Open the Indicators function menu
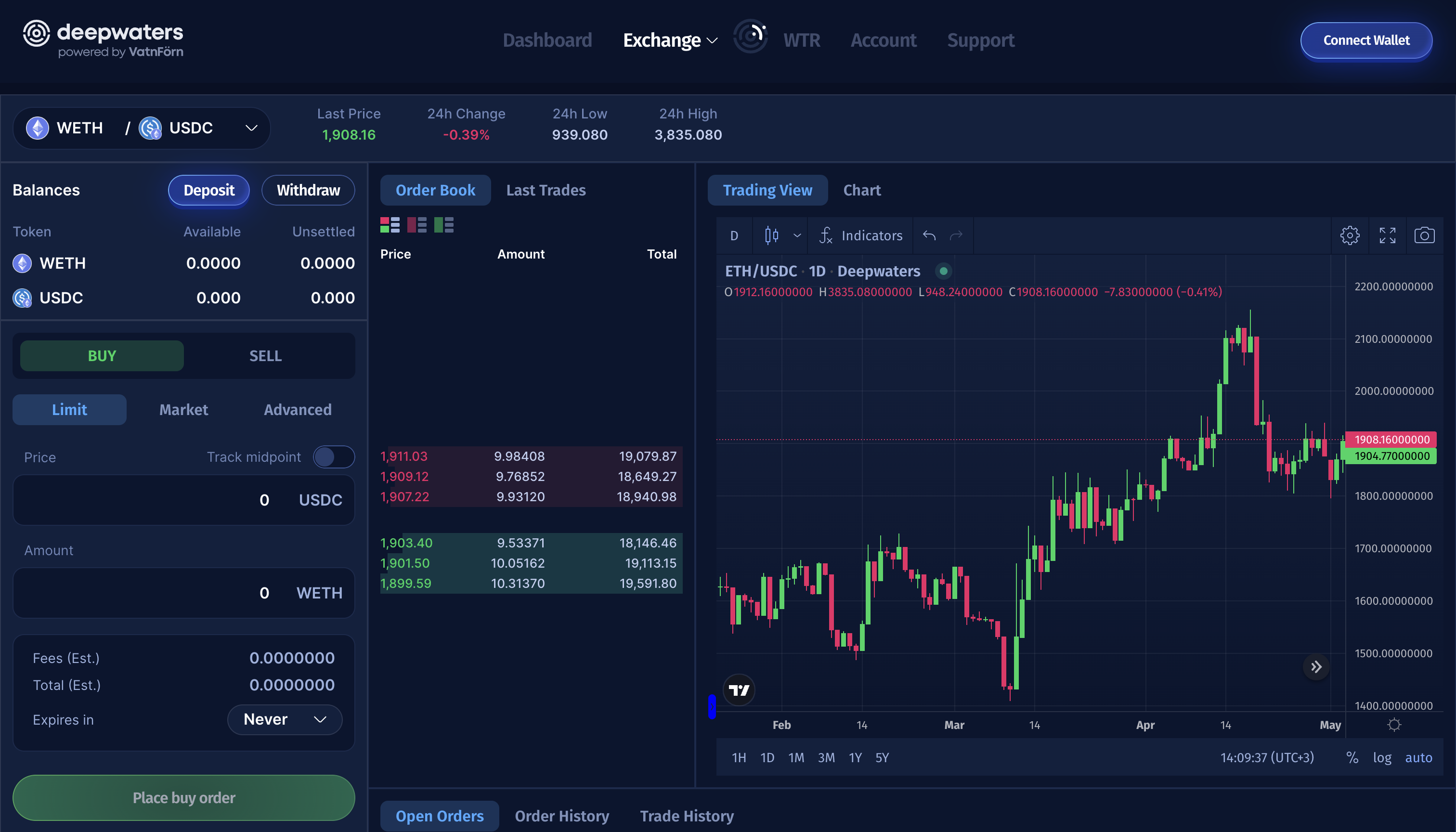Viewport: 1456px width, 832px height. coord(860,235)
